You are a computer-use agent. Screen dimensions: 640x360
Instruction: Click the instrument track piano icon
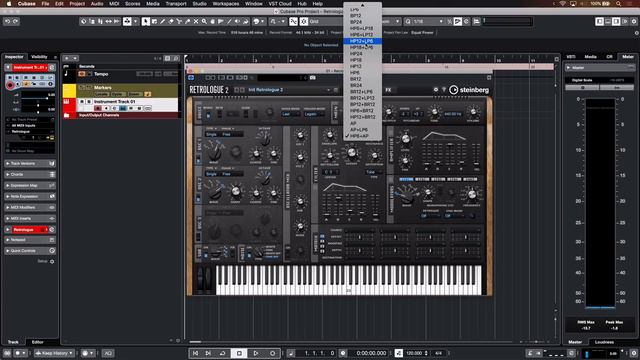click(67, 102)
